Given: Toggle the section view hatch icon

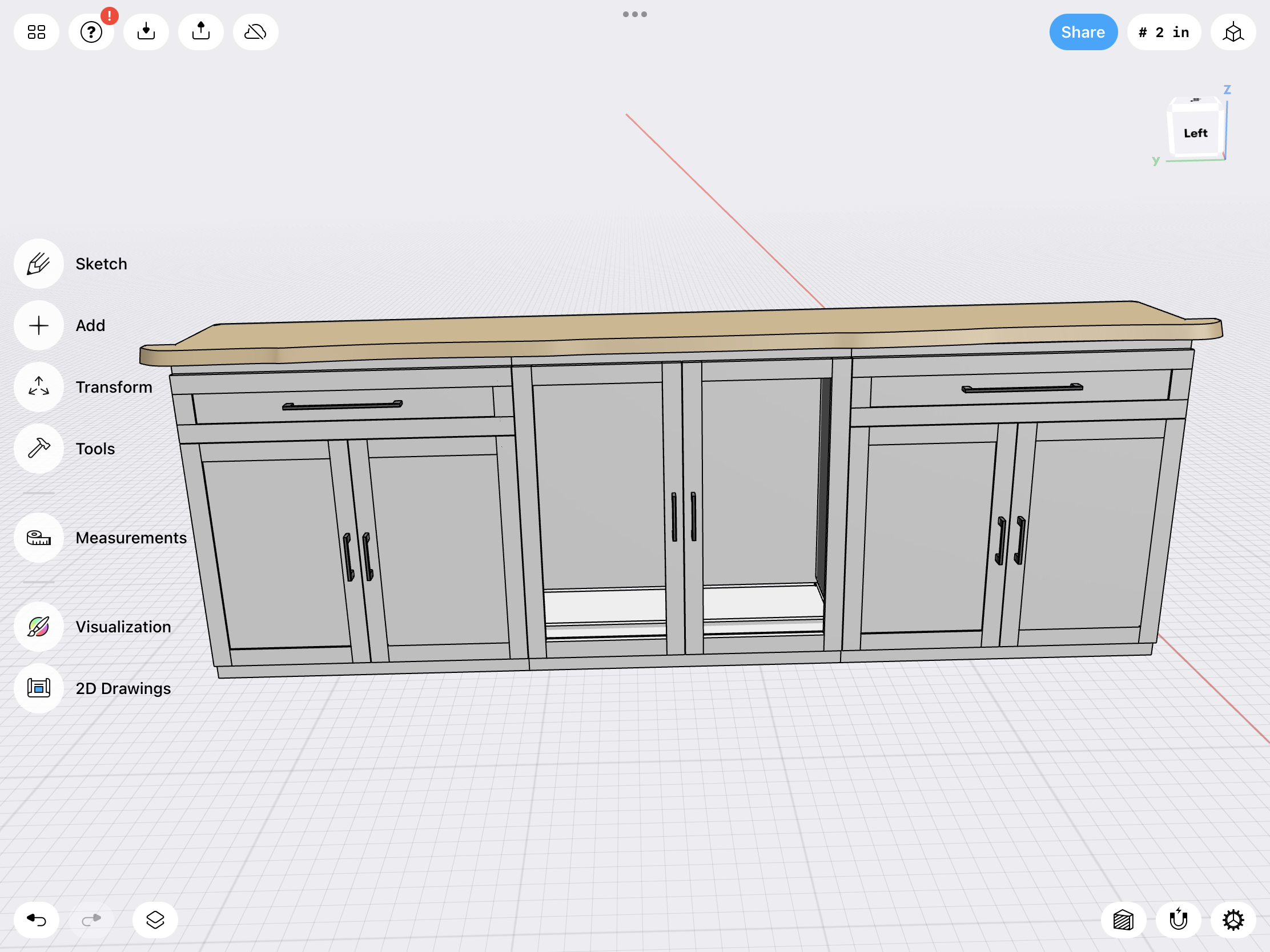Looking at the screenshot, I should [1123, 920].
